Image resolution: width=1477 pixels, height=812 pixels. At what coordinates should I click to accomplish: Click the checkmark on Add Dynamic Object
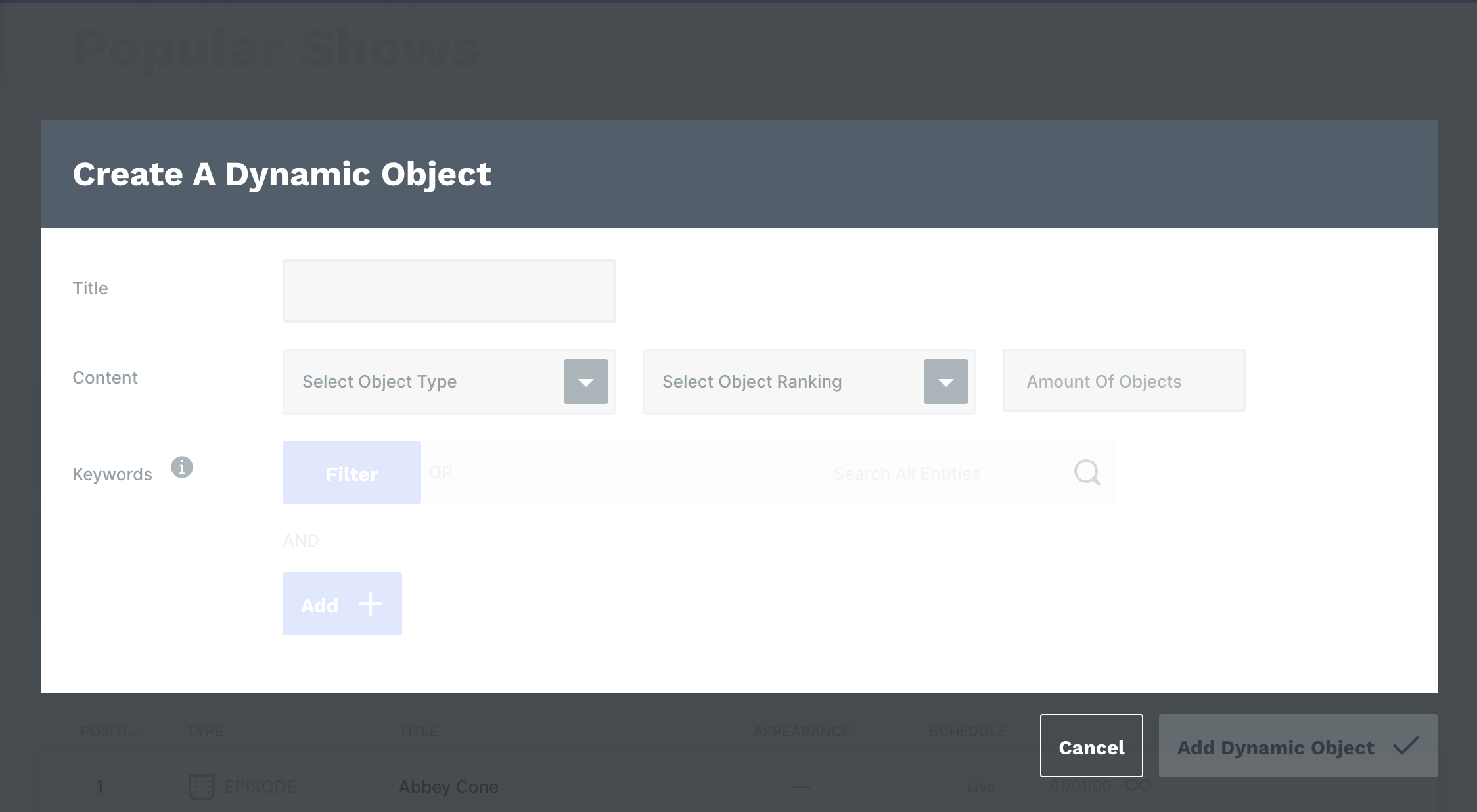1405,746
